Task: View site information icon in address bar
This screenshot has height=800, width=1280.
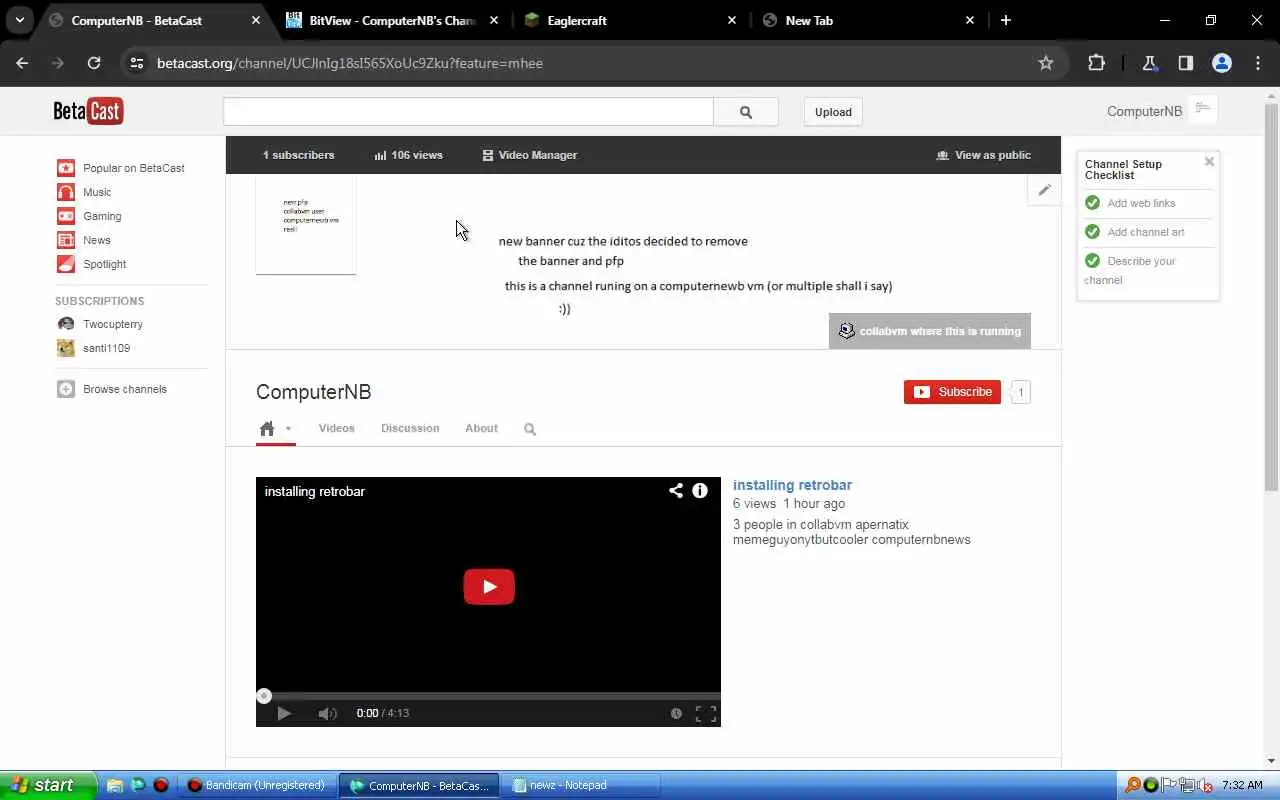Action: [137, 63]
